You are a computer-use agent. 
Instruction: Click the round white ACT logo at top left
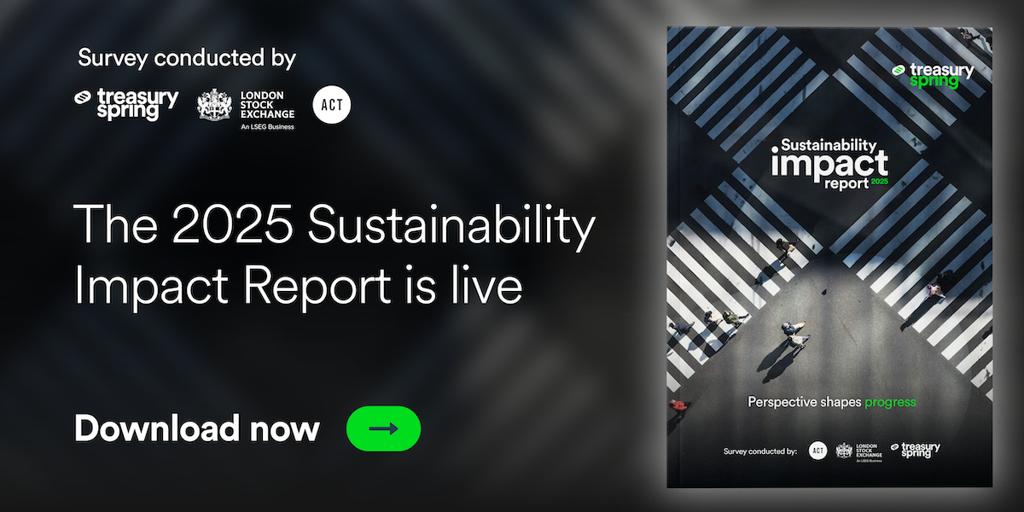click(332, 104)
